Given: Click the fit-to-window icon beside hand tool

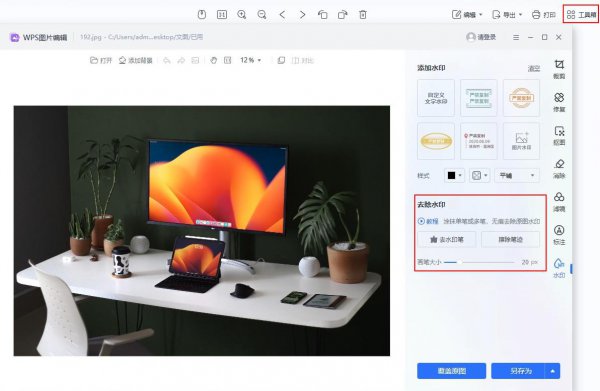Looking at the screenshot, I should tap(228, 60).
